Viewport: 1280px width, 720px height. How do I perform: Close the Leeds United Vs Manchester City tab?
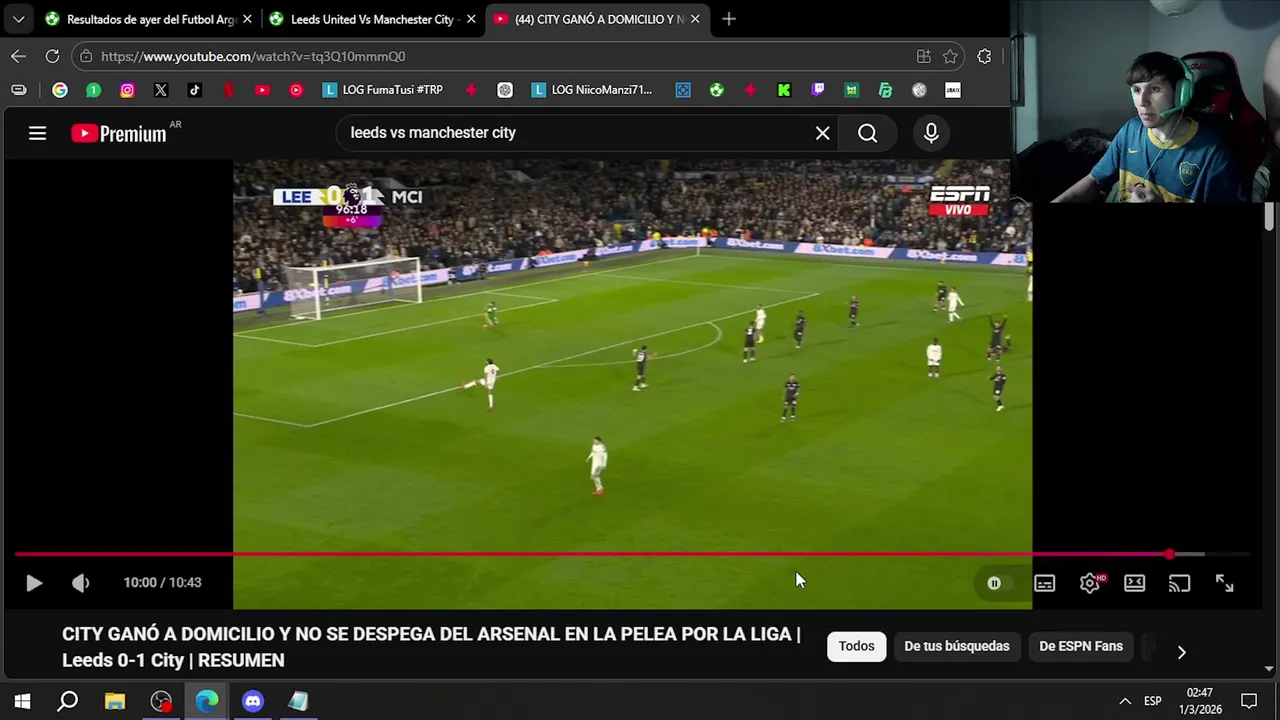pyautogui.click(x=471, y=19)
